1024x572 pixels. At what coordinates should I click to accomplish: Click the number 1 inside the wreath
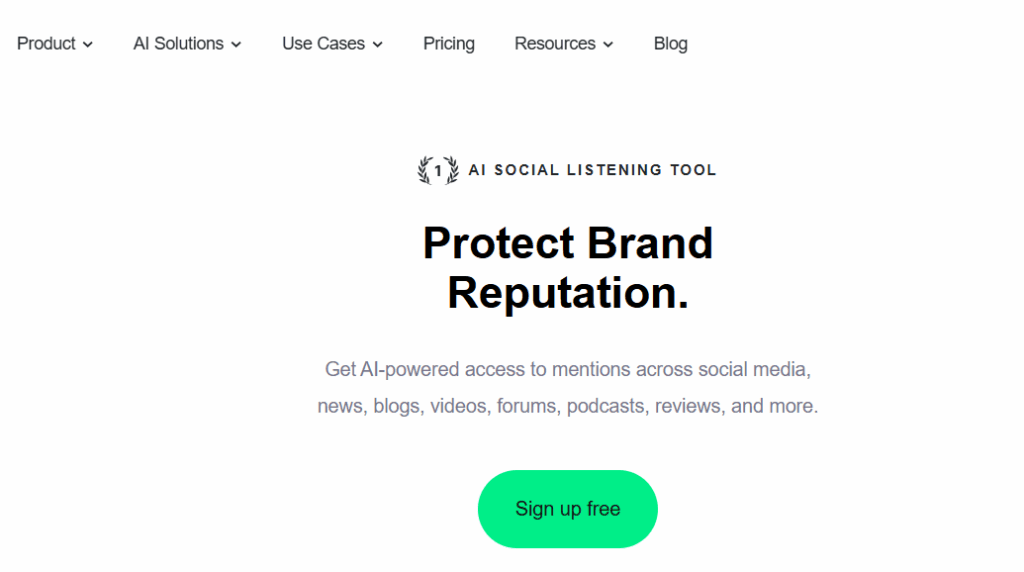coord(438,171)
